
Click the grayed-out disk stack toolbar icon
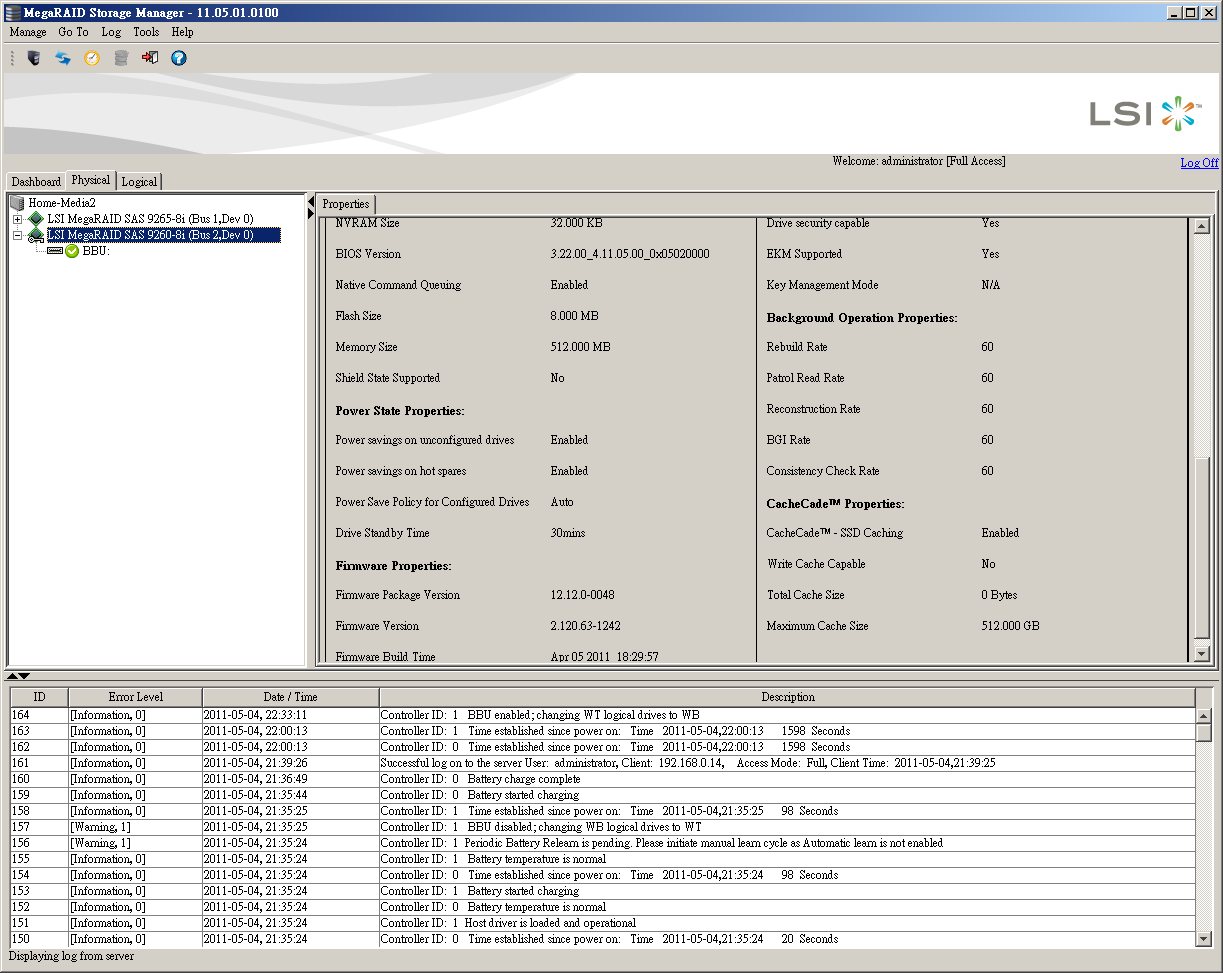click(121, 58)
